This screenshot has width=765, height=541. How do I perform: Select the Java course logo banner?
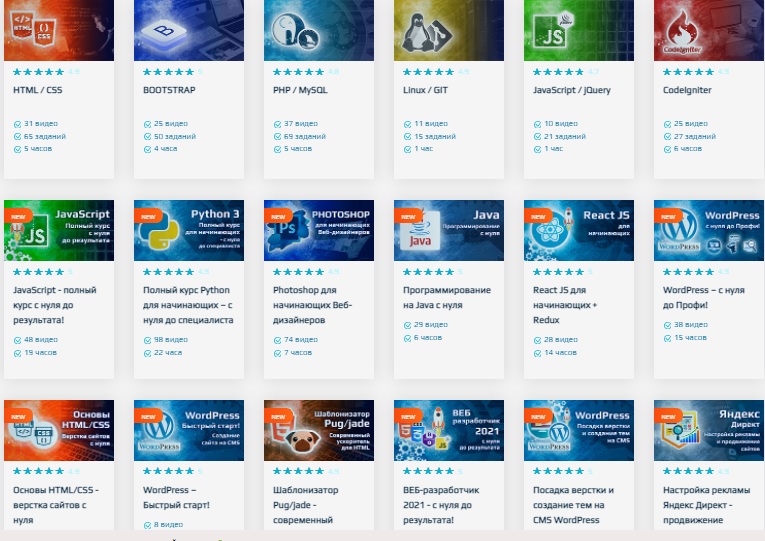click(x=449, y=230)
